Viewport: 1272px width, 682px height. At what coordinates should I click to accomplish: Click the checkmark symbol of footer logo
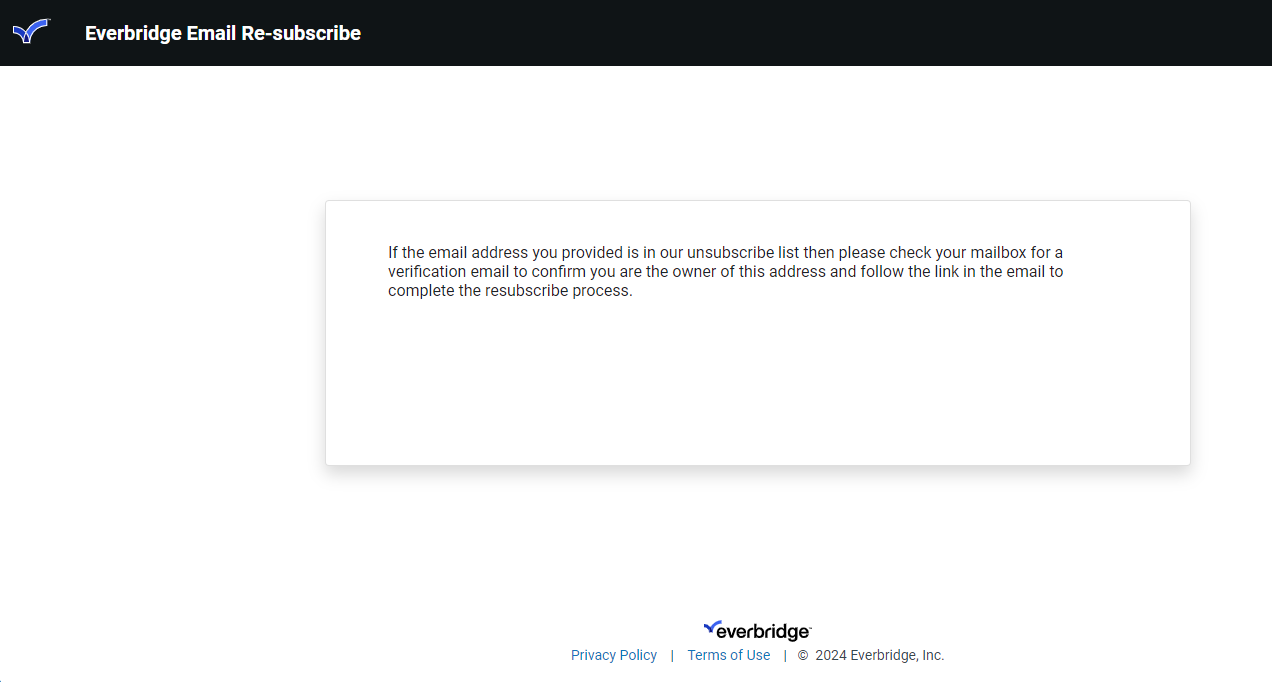click(711, 628)
